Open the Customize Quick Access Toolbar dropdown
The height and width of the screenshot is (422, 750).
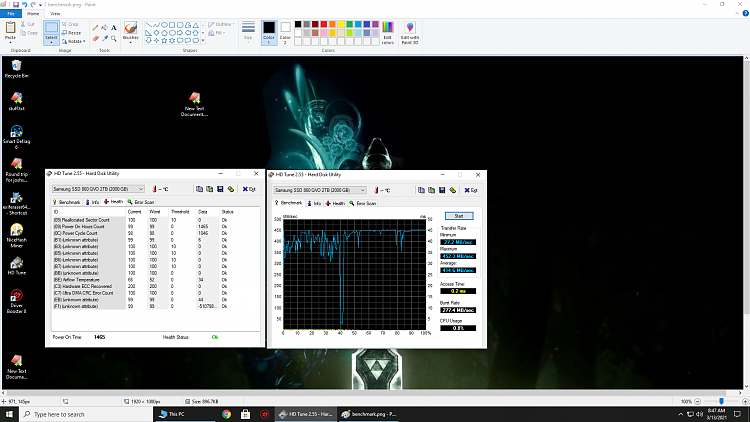40,5
